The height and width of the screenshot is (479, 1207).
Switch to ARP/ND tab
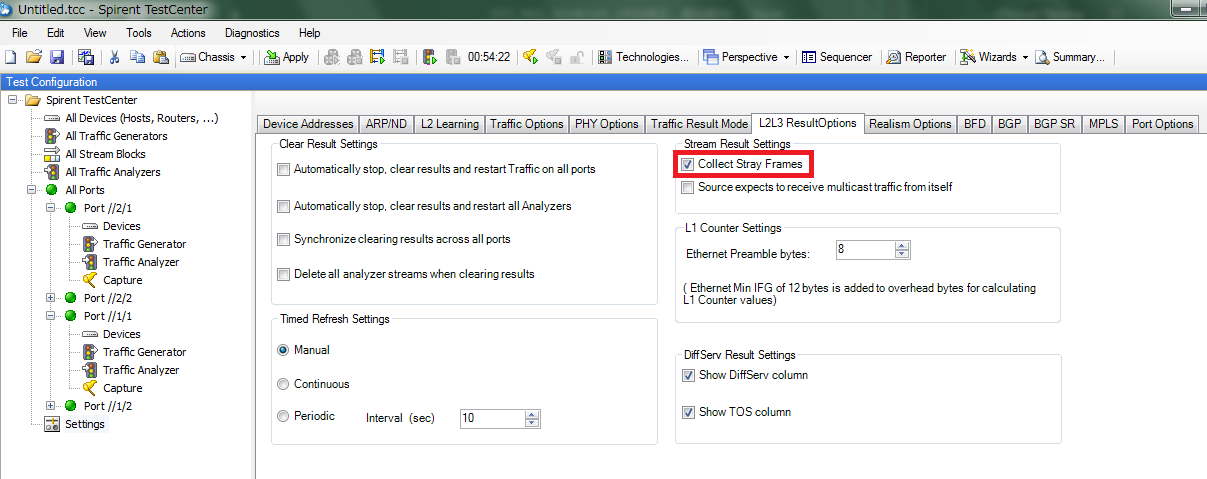[x=385, y=124]
